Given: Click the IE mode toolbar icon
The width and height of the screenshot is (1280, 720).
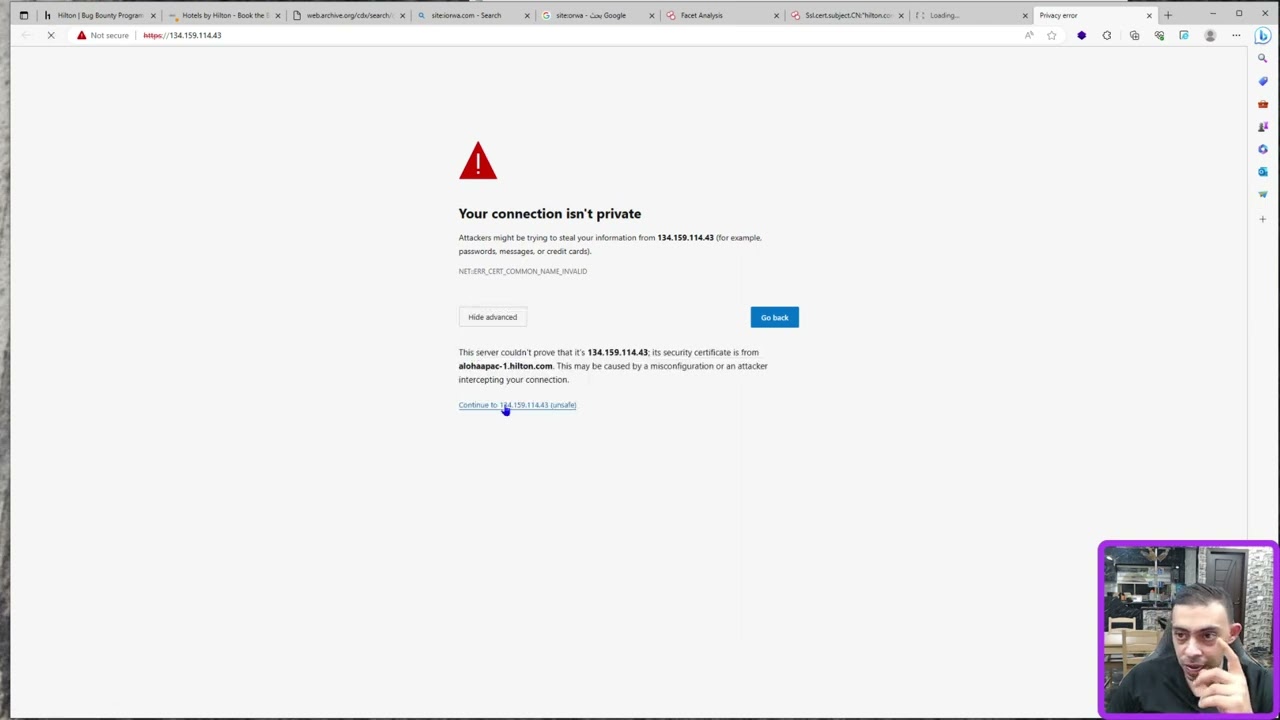Looking at the screenshot, I should click(1184, 35).
